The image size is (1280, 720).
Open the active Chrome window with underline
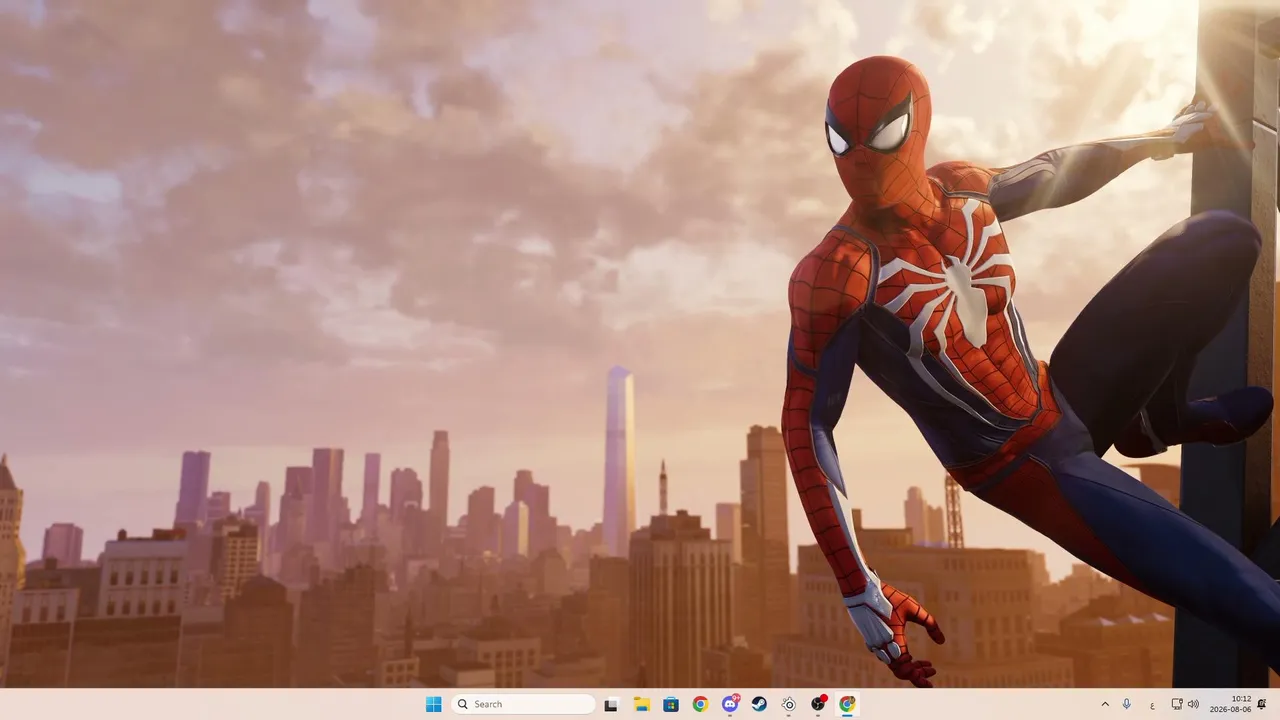coord(848,704)
